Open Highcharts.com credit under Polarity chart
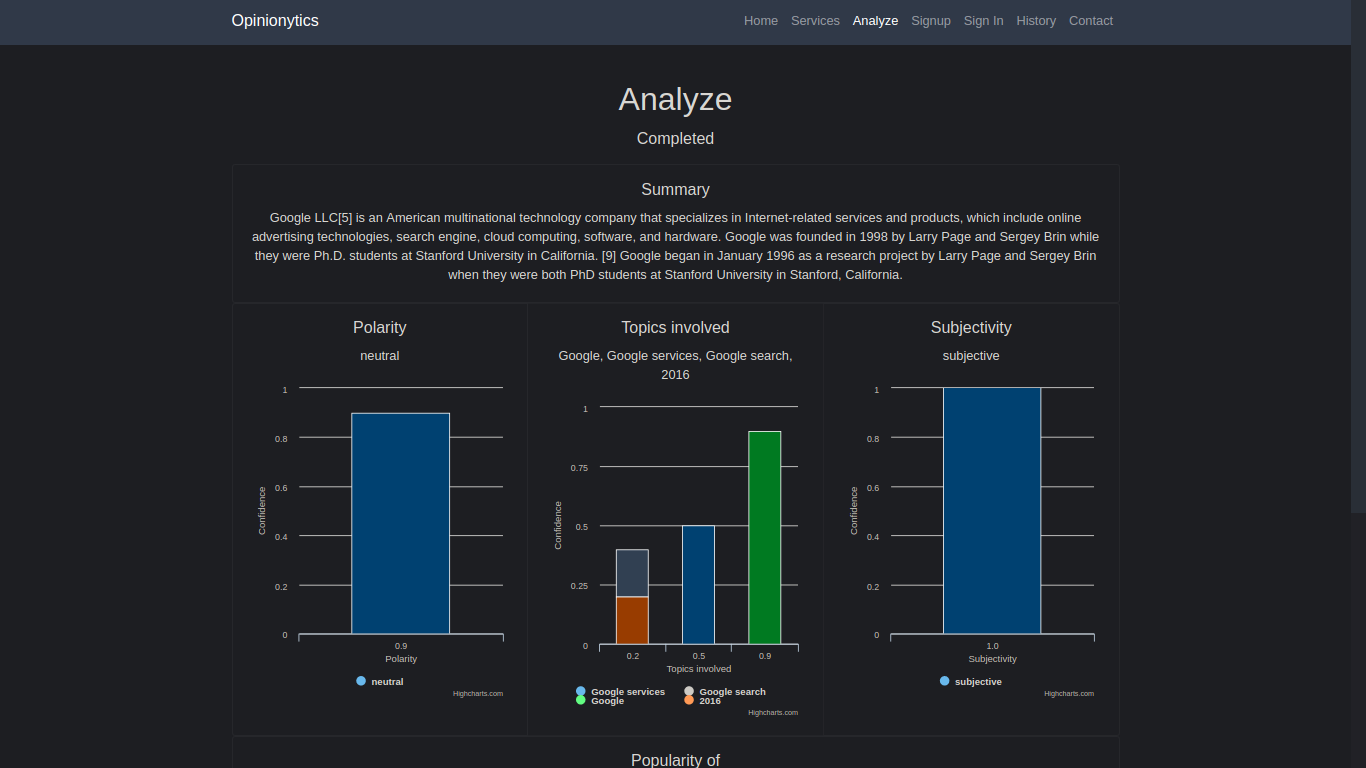The width and height of the screenshot is (1366, 768). (478, 693)
